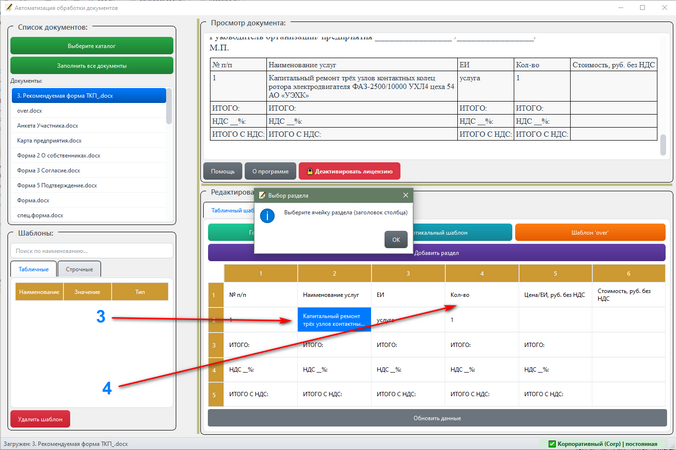Click the 'Кол-во' cell in the edit table
This screenshot has width=676, height=450.
(482, 295)
